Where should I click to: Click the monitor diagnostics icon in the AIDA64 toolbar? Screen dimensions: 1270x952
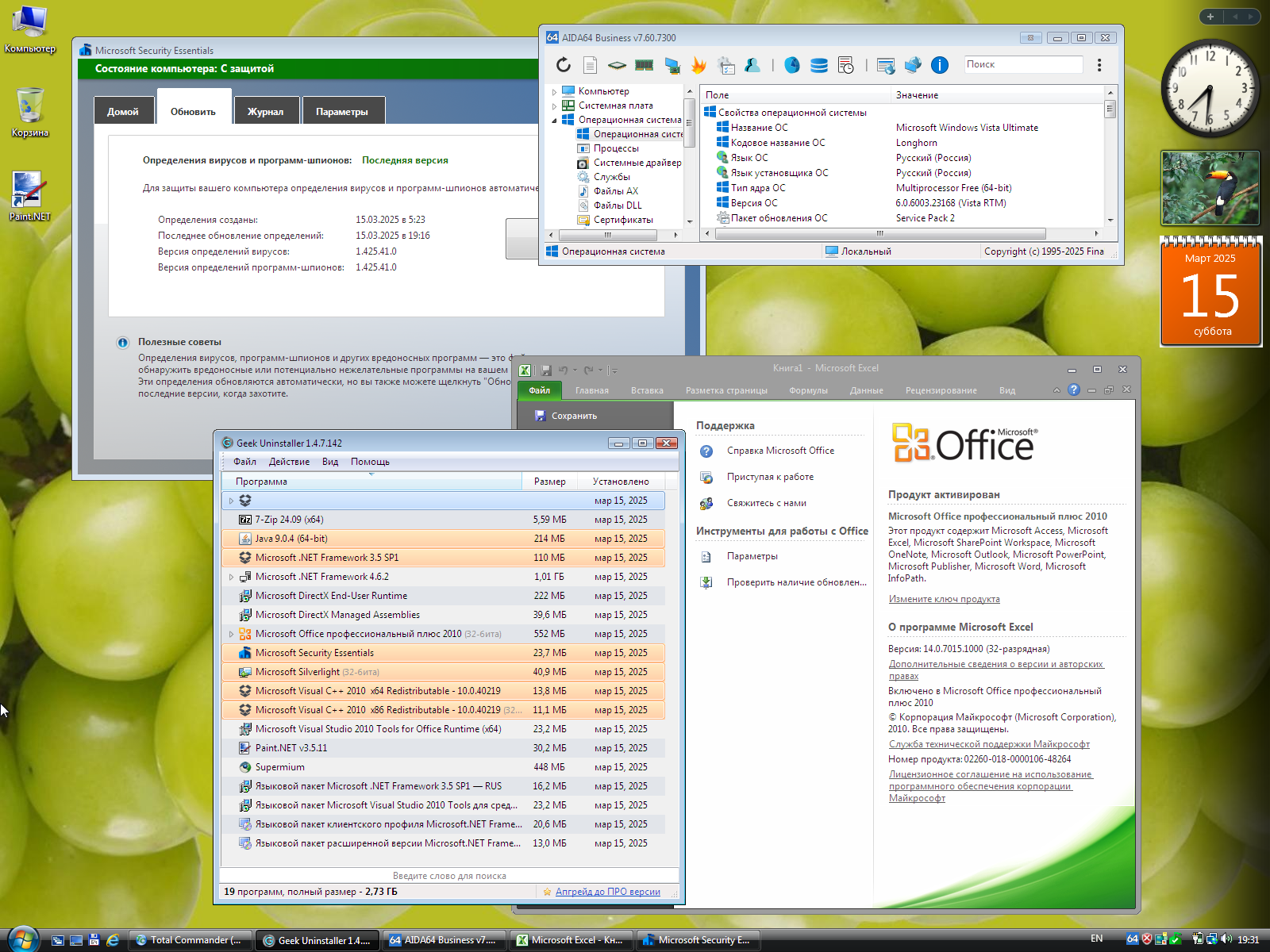click(672, 65)
